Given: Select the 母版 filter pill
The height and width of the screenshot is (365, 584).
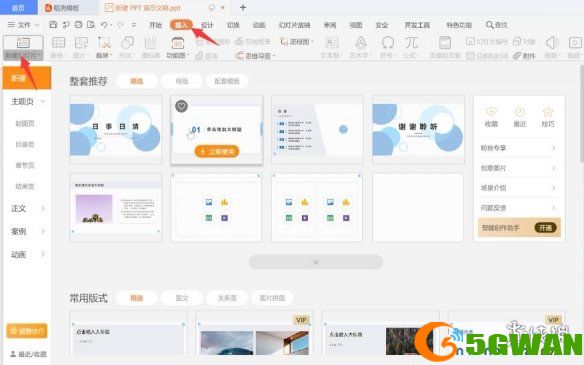Looking at the screenshot, I should [182, 81].
